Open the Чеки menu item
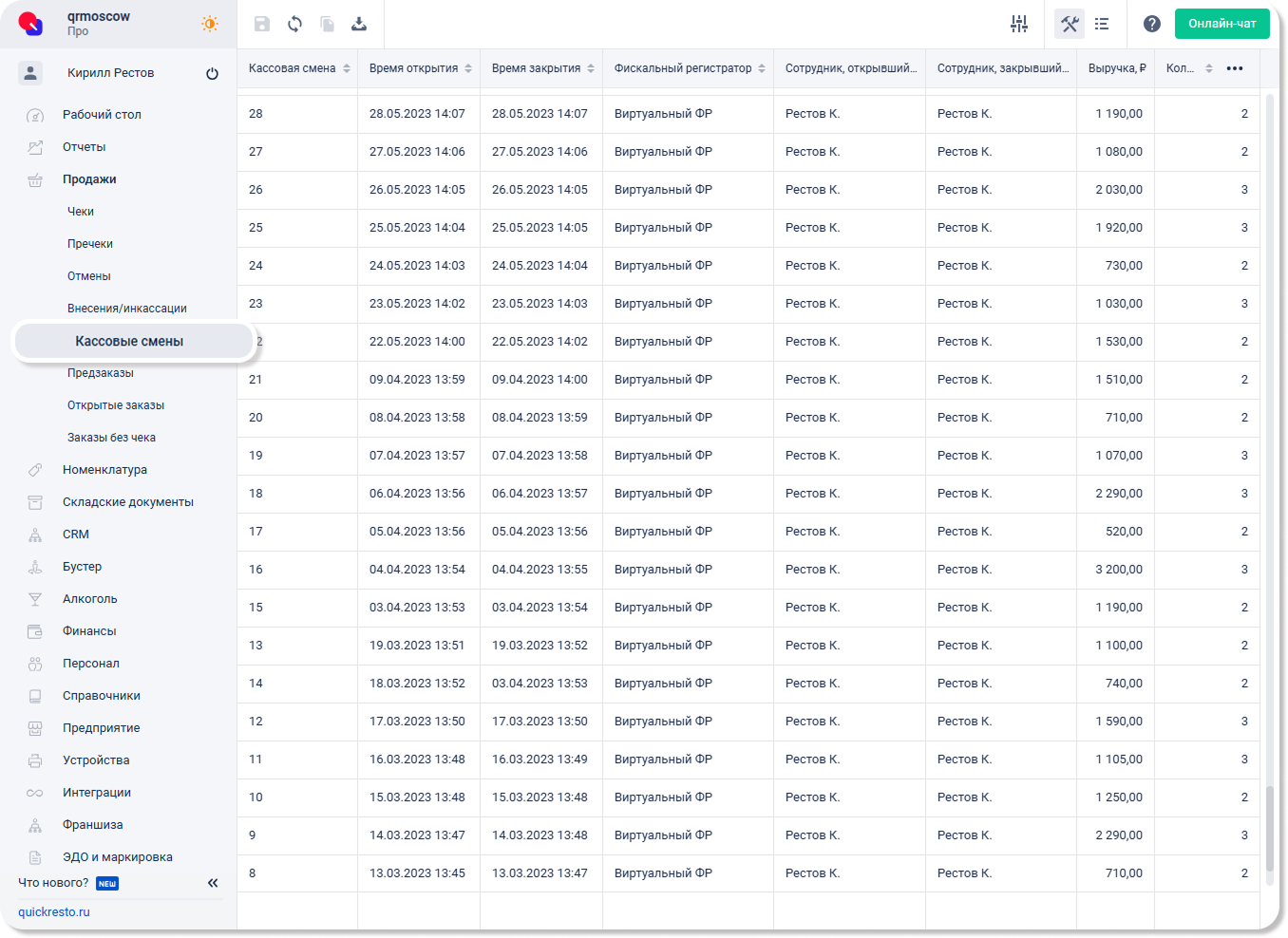This screenshot has width=1288, height=938. pos(81,212)
